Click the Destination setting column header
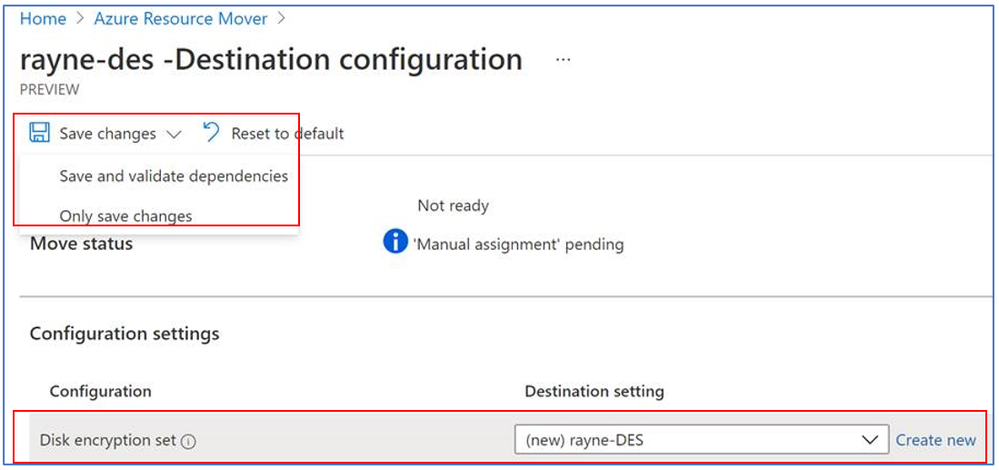The width and height of the screenshot is (999, 470). pyautogui.click(x=594, y=391)
